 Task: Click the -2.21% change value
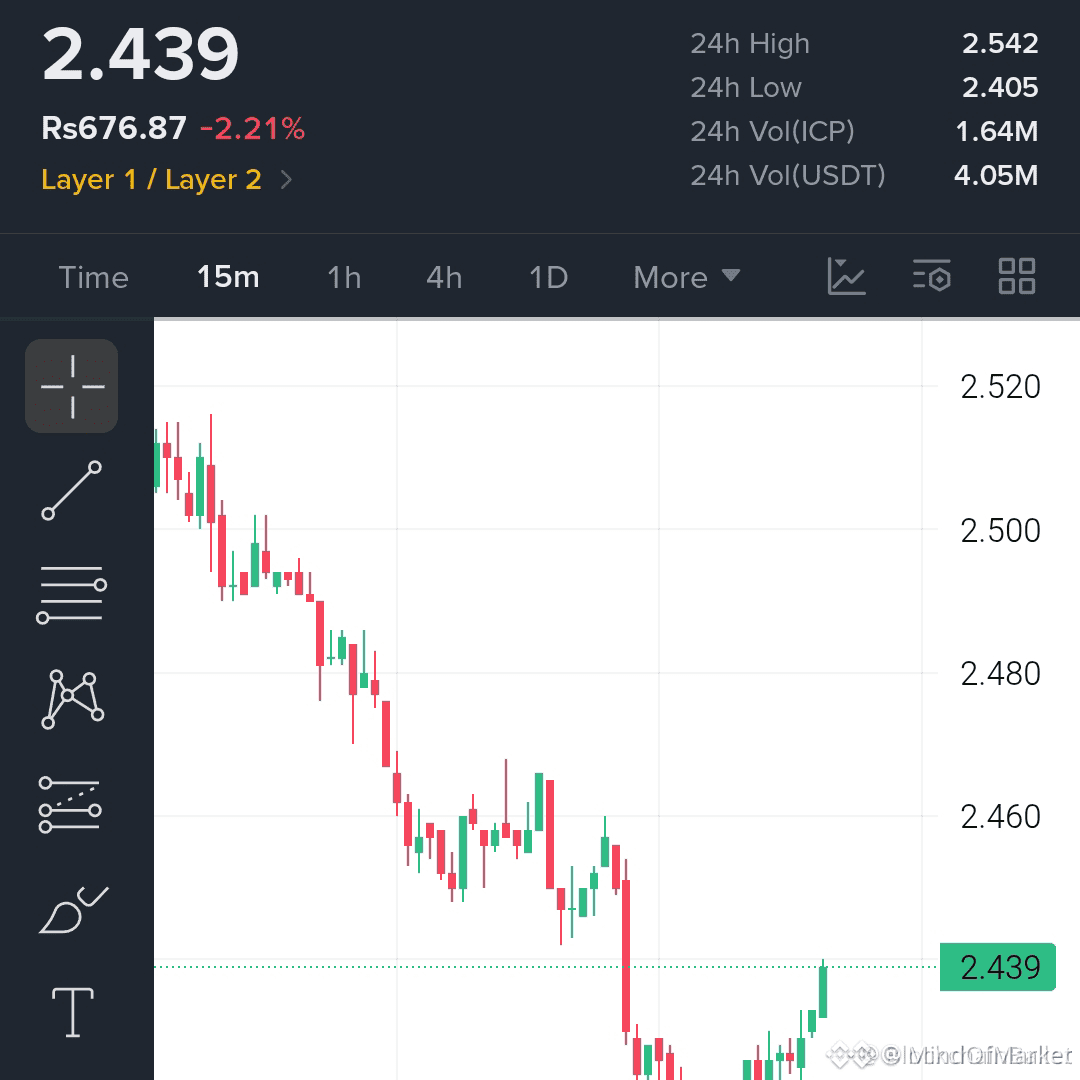coord(253,129)
